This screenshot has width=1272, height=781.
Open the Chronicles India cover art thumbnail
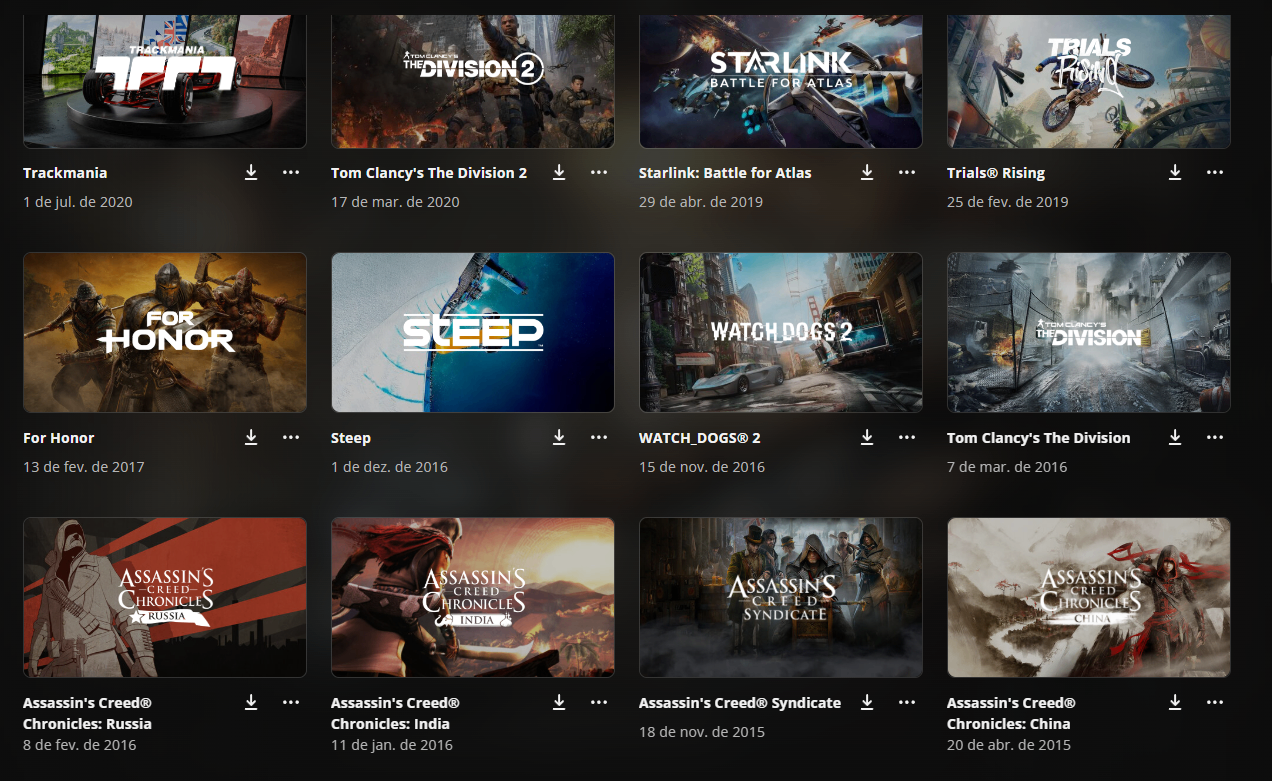473,597
